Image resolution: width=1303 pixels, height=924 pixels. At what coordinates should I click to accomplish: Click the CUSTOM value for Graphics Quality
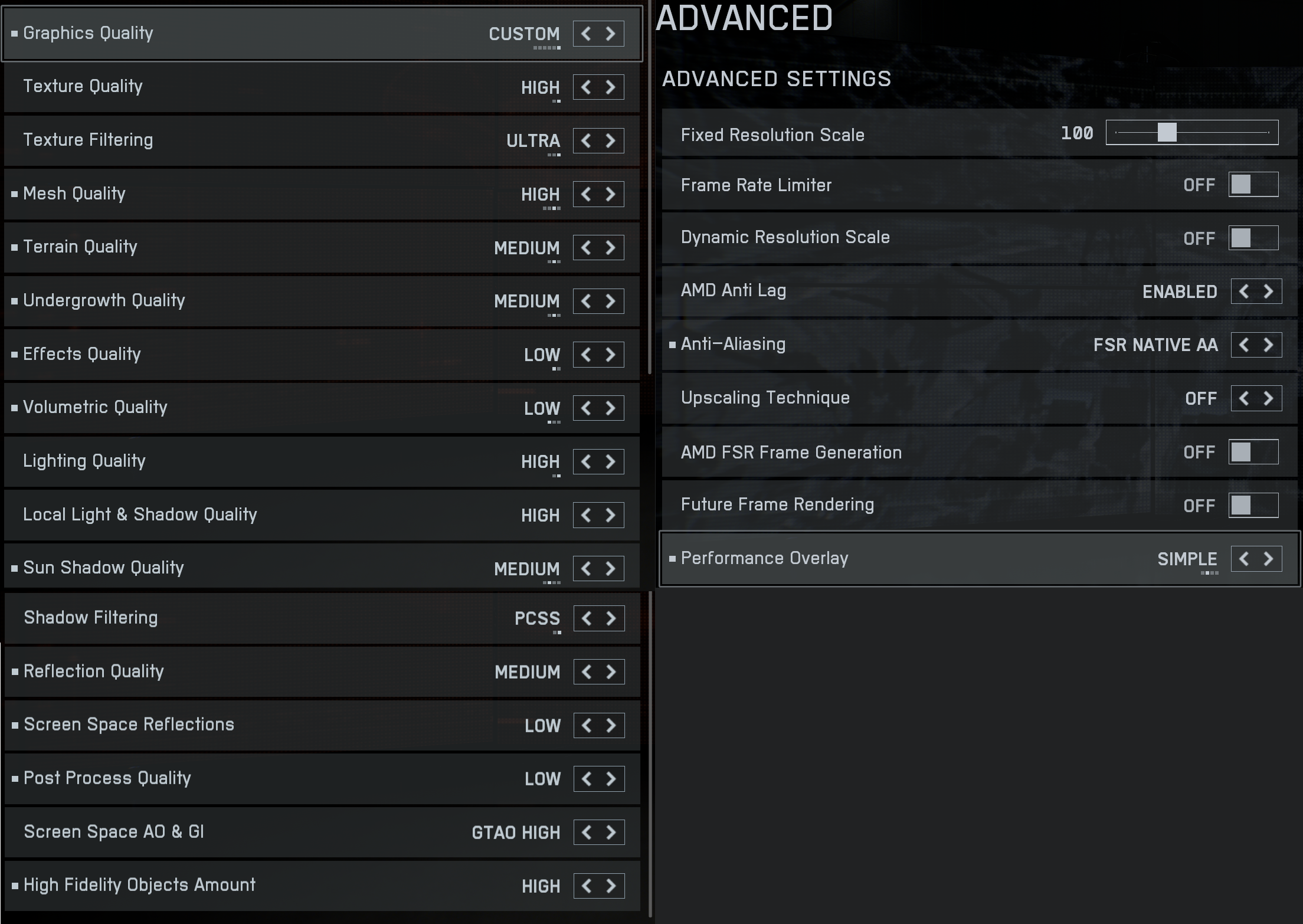coord(524,34)
